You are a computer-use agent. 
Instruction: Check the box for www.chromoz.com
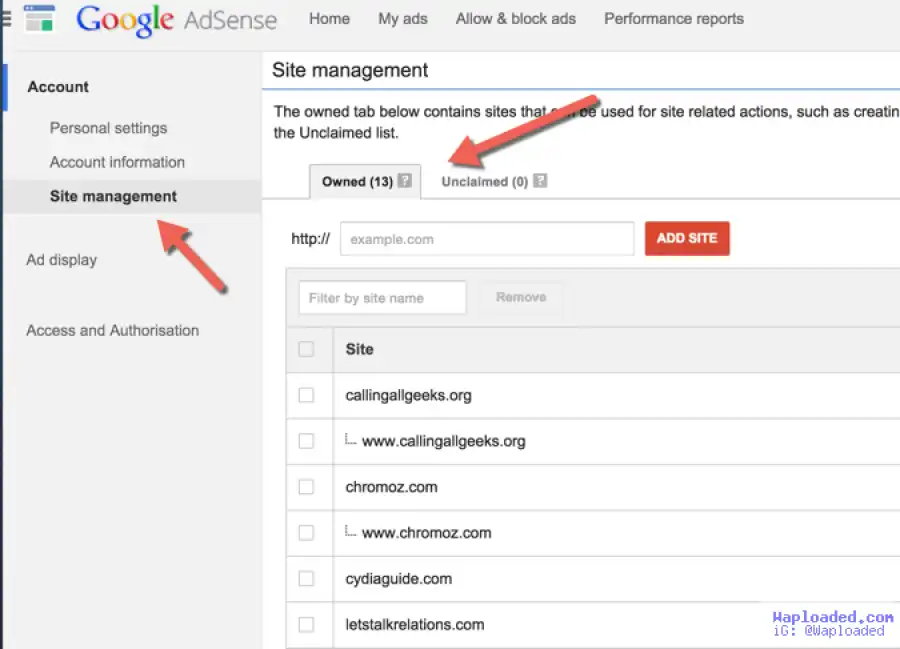pyautogui.click(x=307, y=533)
